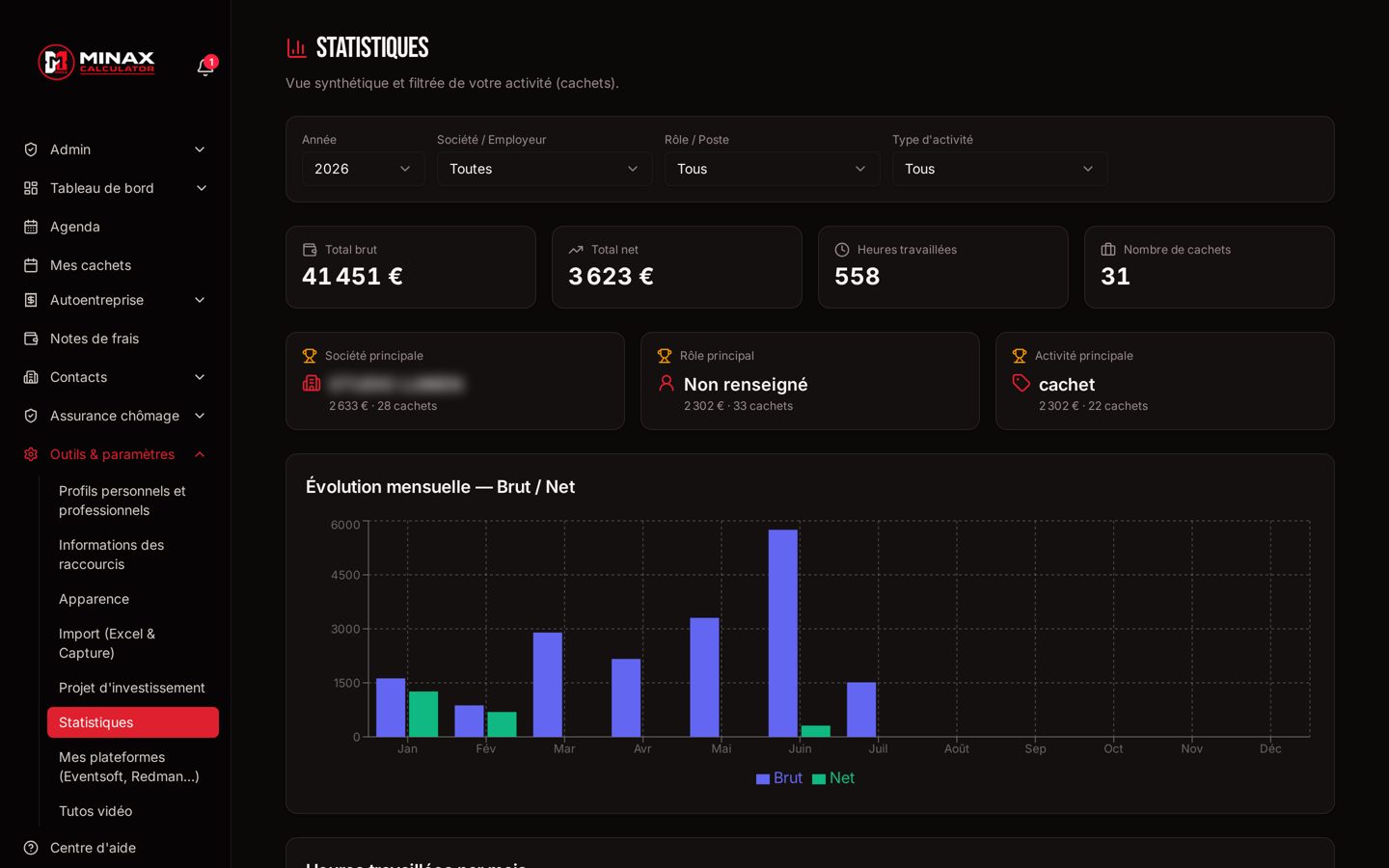This screenshot has height=868, width=1389.
Task: Click the Autoentreprise icon
Action: (x=31, y=300)
